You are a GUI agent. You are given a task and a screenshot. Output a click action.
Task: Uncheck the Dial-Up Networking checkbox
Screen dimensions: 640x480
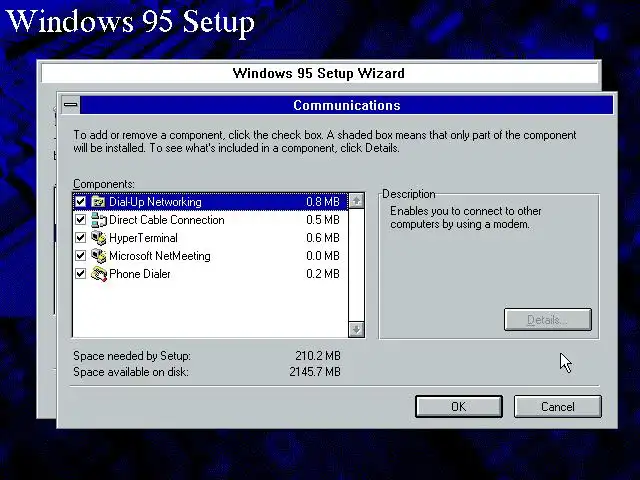pos(80,202)
